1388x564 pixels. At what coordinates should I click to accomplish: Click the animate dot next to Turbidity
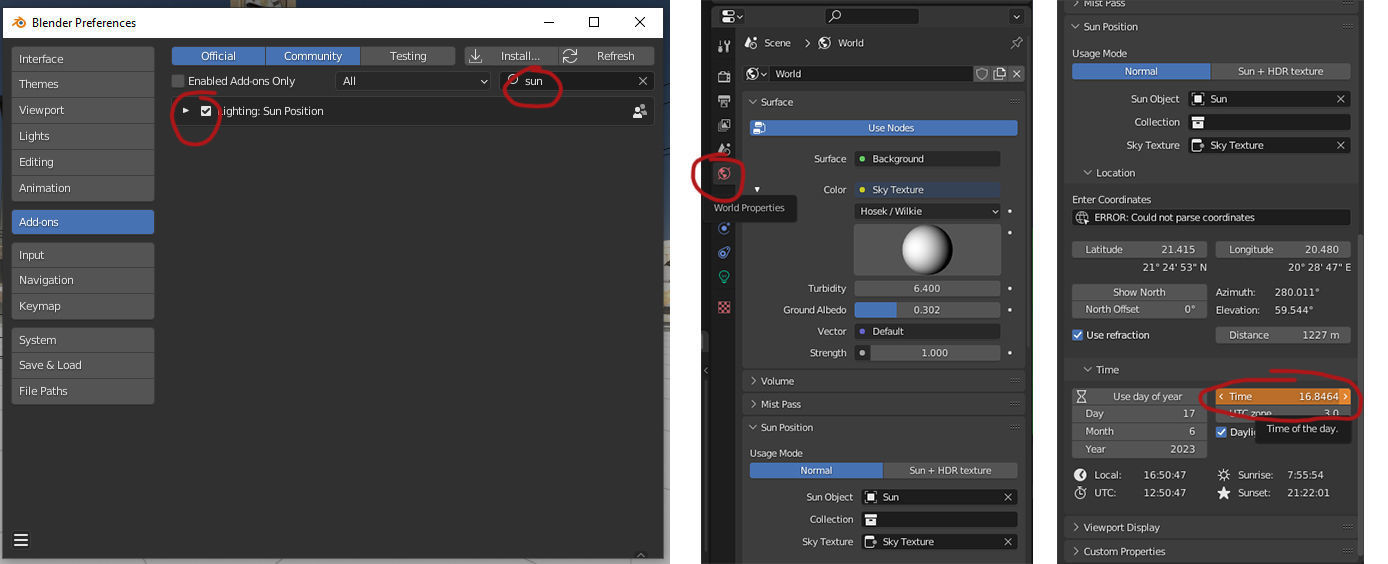[1010, 288]
